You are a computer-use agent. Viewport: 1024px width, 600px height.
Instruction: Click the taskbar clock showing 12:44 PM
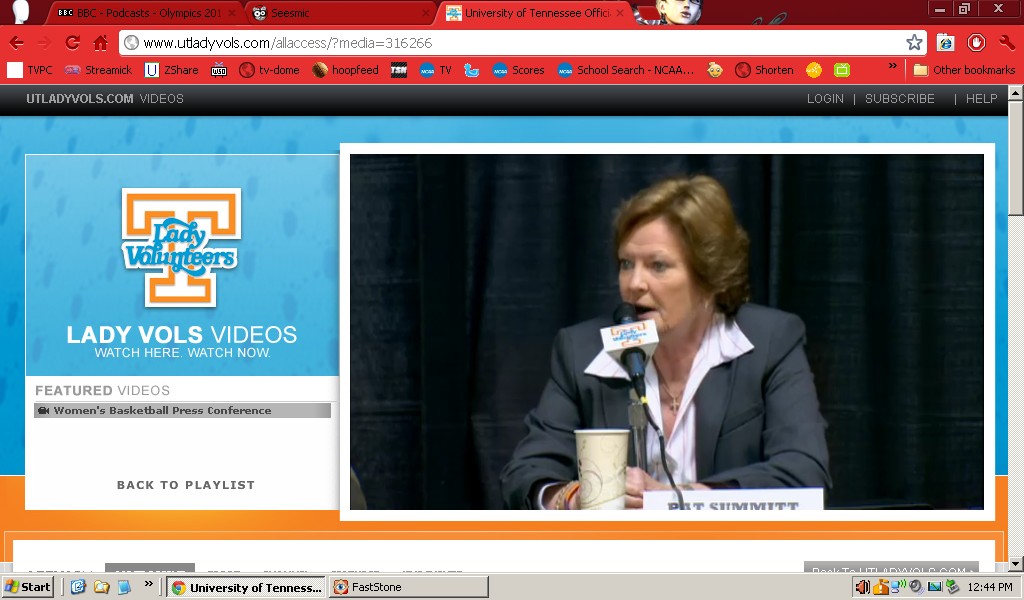pyautogui.click(x=990, y=587)
